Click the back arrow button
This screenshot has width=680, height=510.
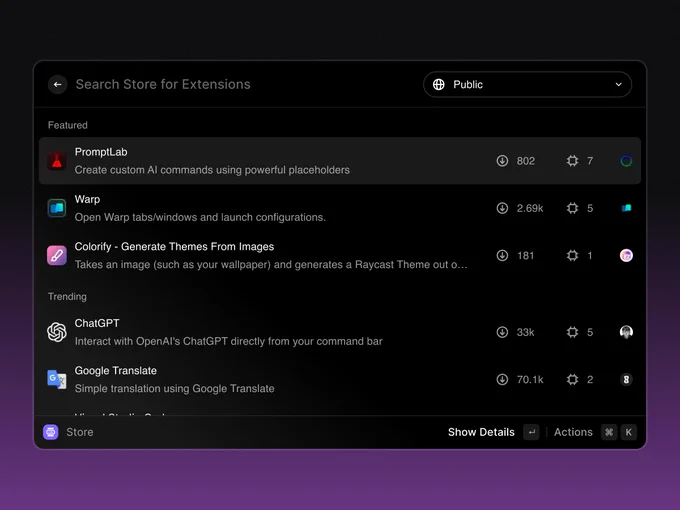[58, 85]
